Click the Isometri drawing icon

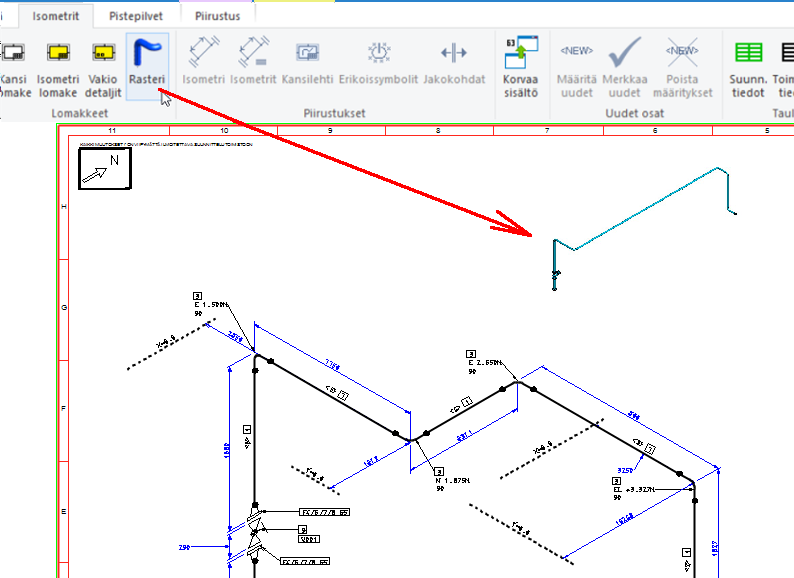(x=204, y=53)
